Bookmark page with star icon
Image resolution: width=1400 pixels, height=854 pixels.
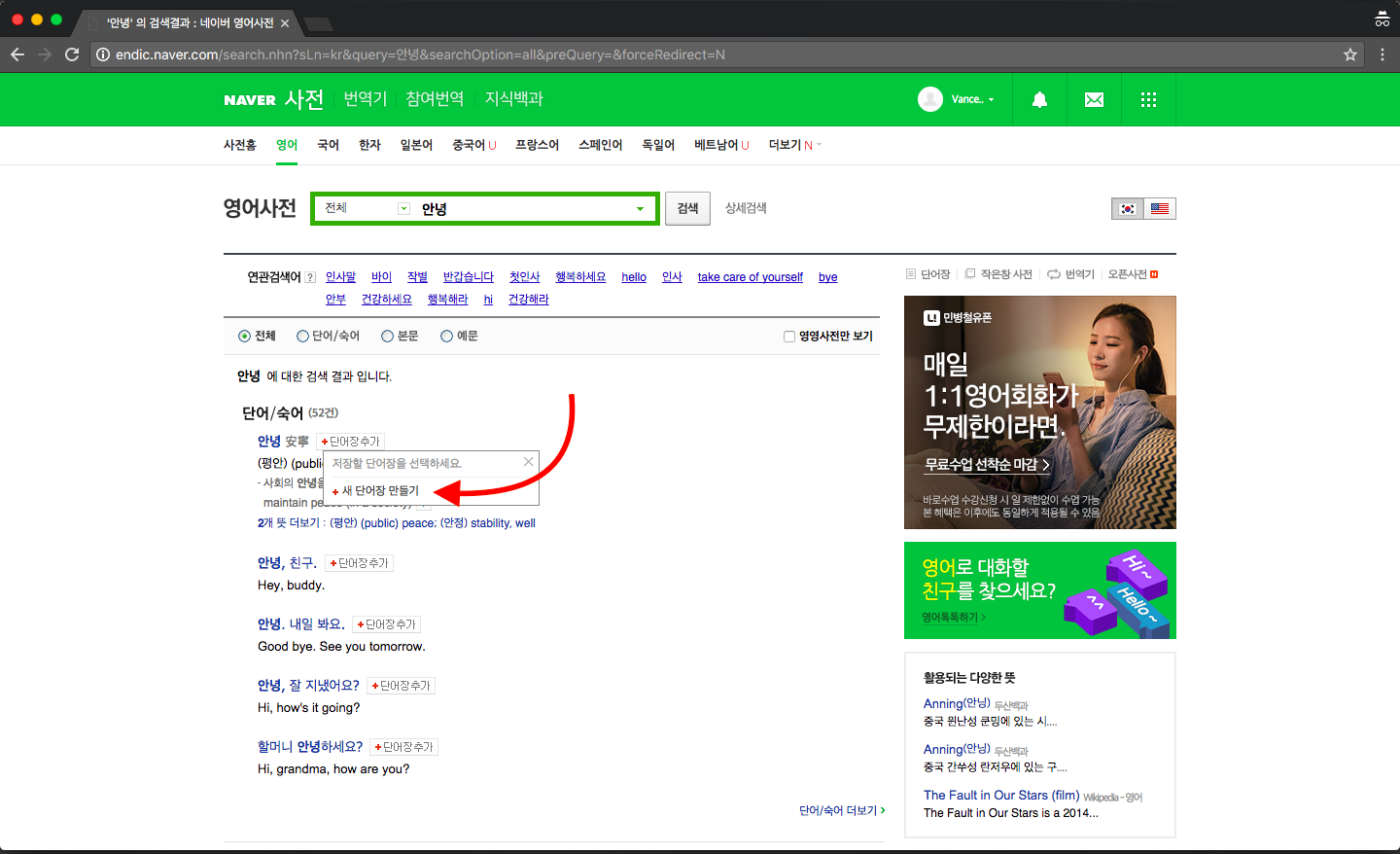coord(1350,54)
